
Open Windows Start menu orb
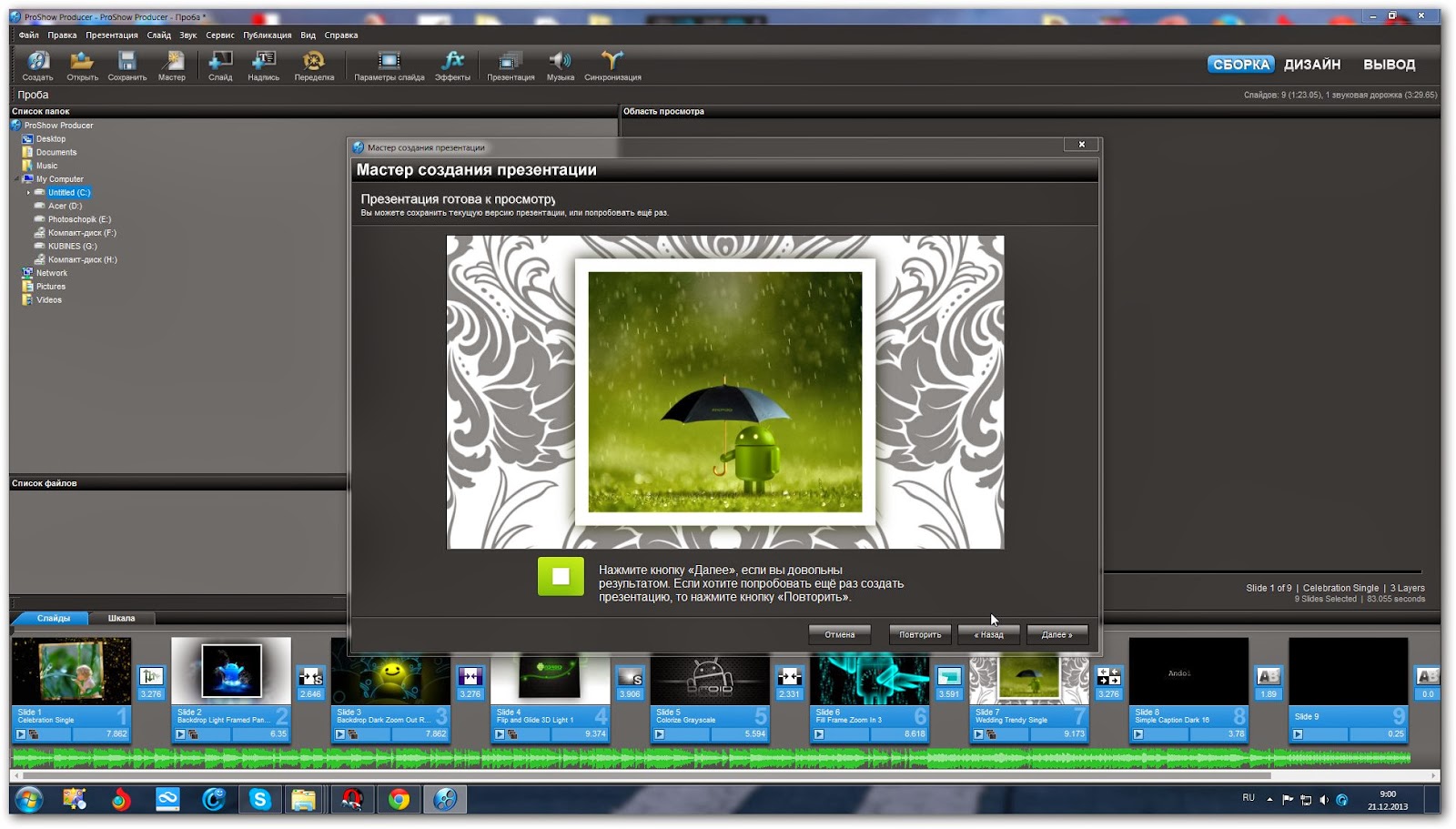pos(29,799)
